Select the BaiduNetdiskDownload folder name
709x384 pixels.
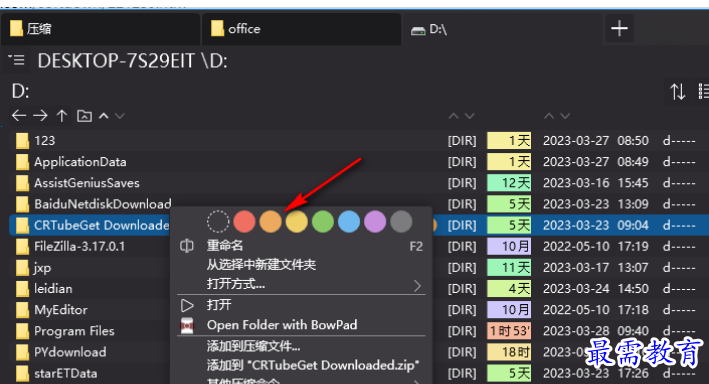pyautogui.click(x=103, y=204)
